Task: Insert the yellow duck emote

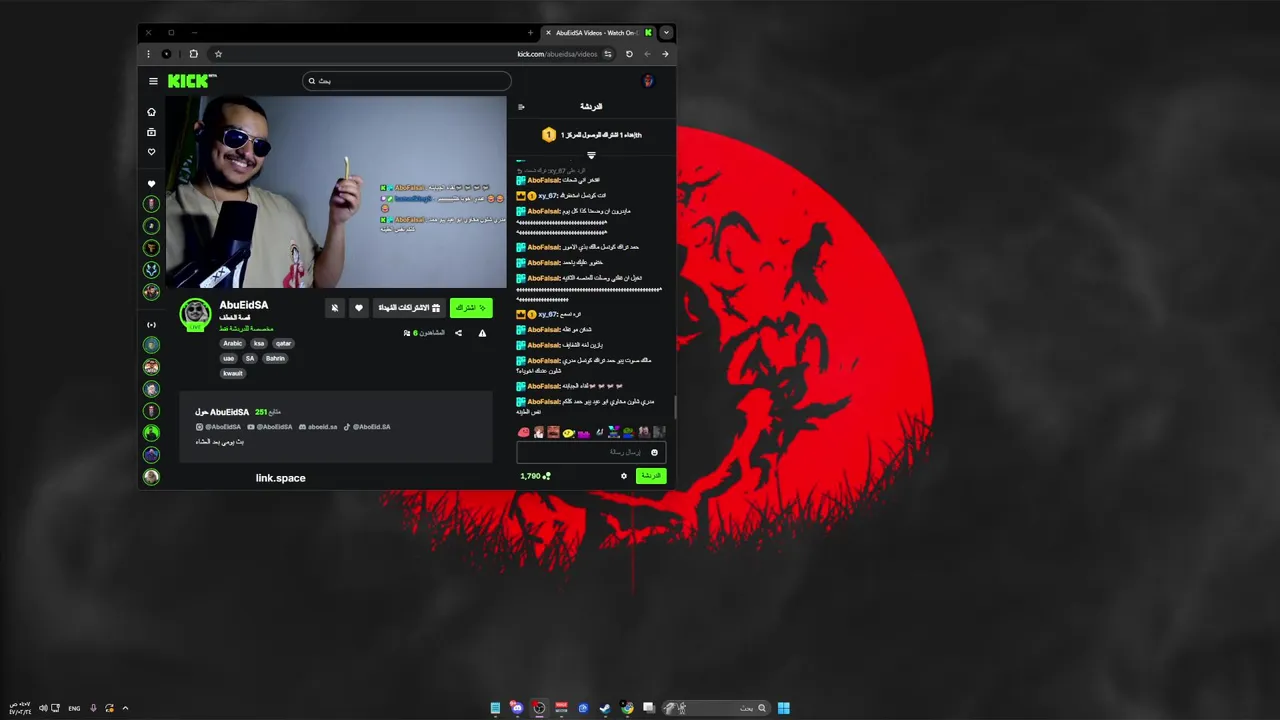Action: pyautogui.click(x=568, y=432)
